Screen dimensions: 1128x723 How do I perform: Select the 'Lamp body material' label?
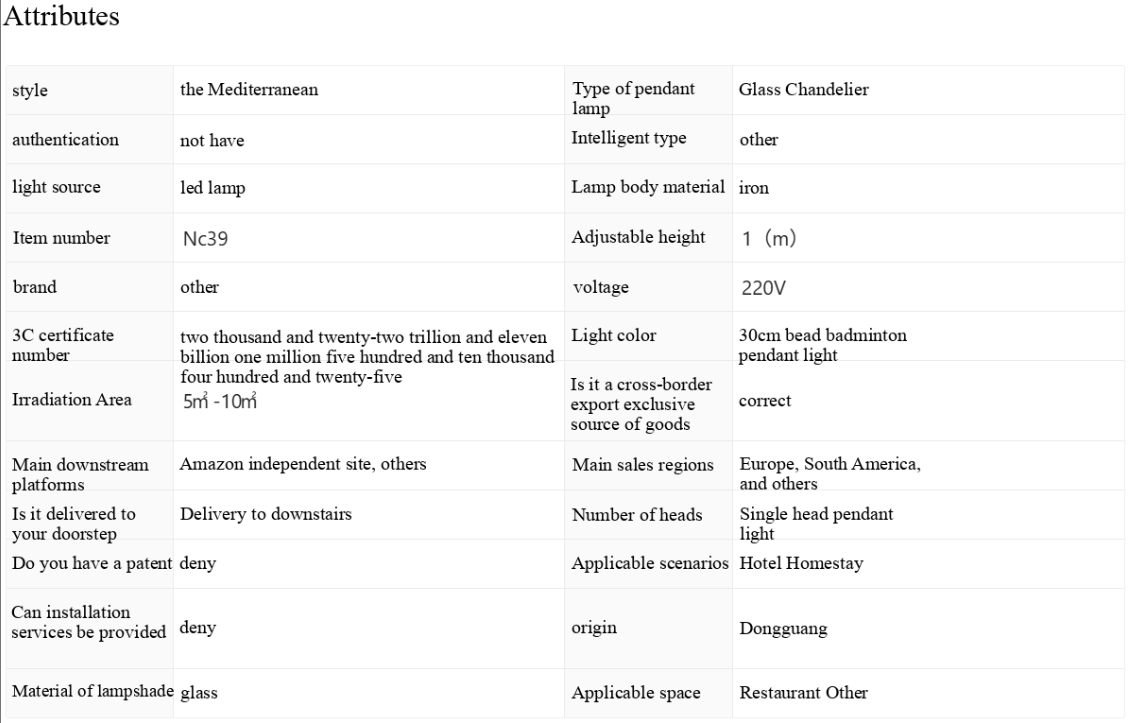point(647,187)
